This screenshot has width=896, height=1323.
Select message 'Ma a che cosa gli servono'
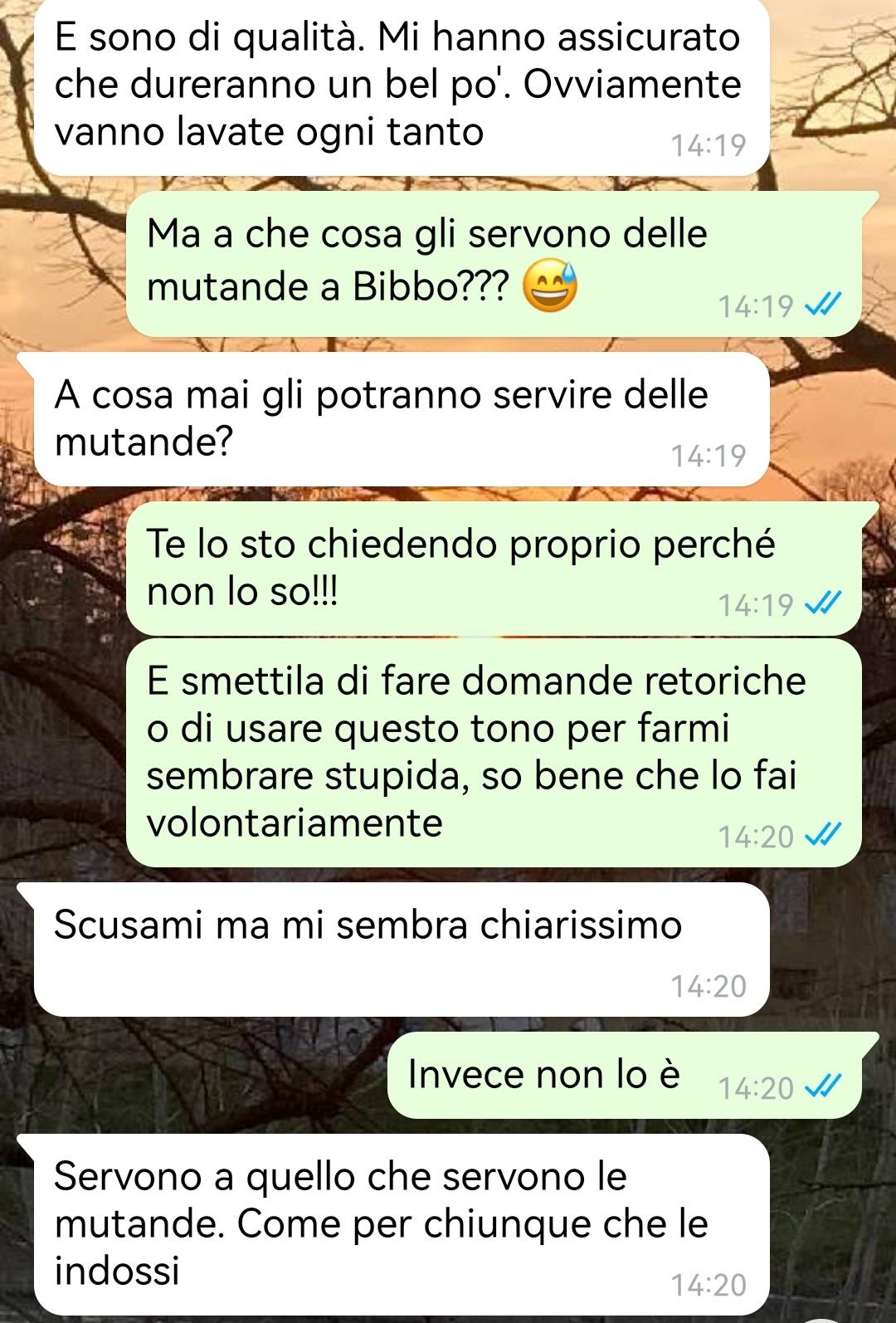click(x=494, y=264)
